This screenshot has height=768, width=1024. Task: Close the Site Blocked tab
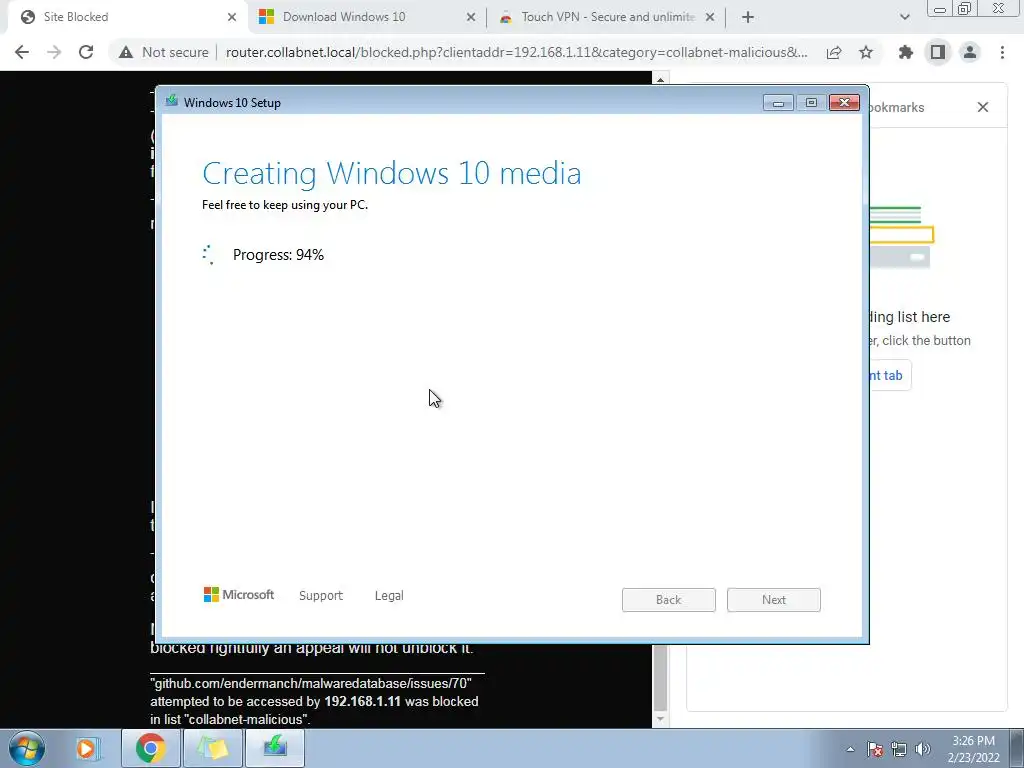point(232,17)
